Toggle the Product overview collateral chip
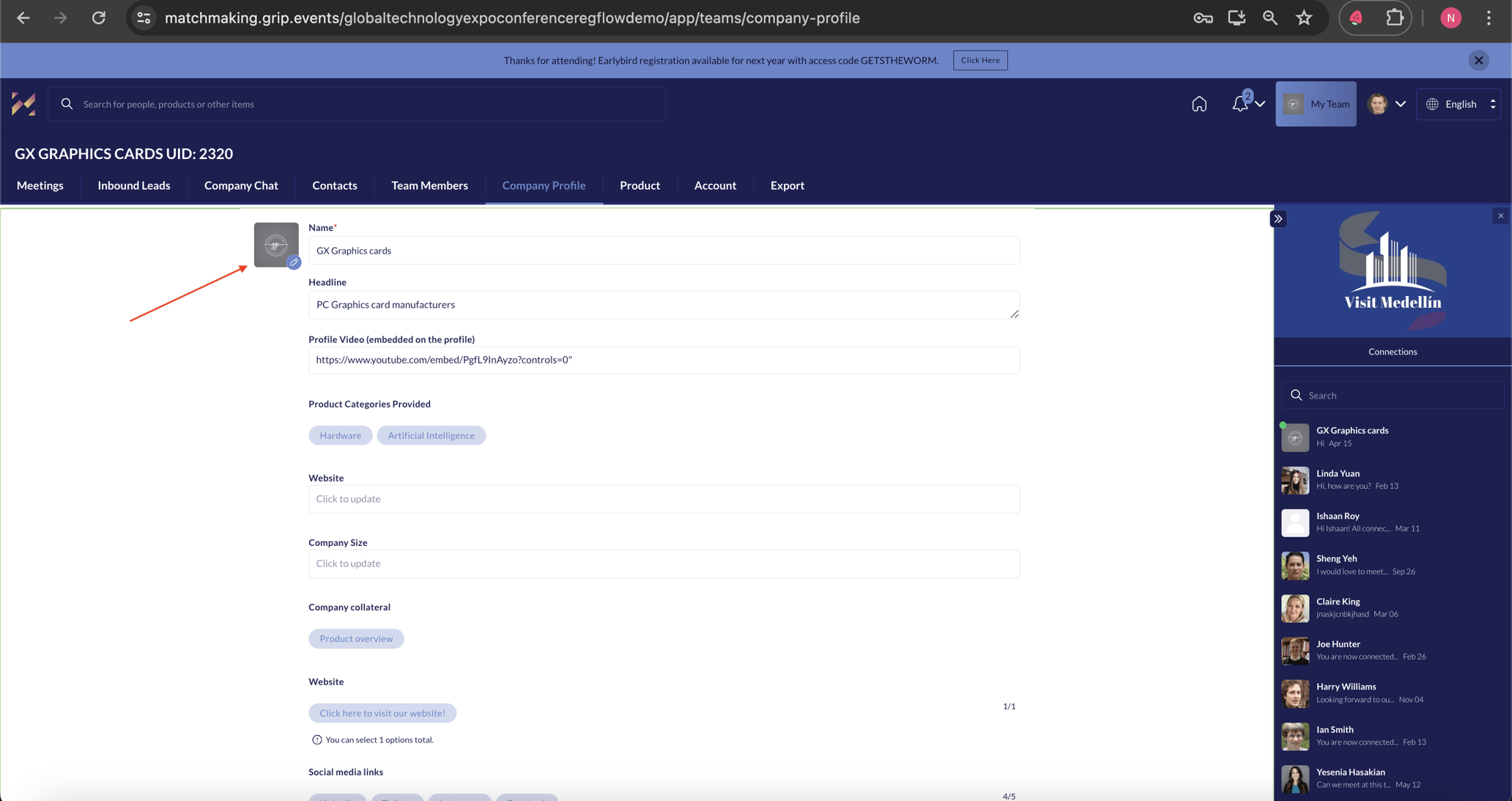The height and width of the screenshot is (801, 1512). 356,638
